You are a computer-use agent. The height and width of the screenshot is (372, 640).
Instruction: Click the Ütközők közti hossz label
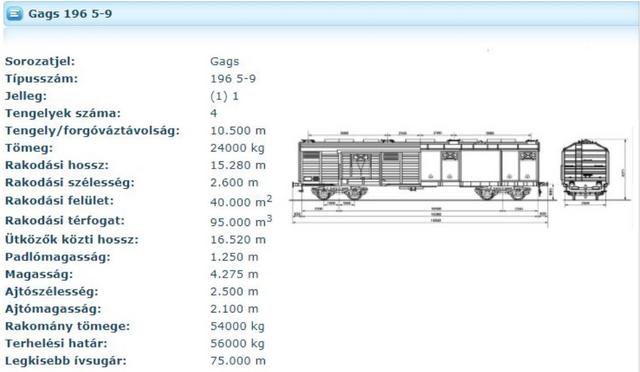click(72, 240)
